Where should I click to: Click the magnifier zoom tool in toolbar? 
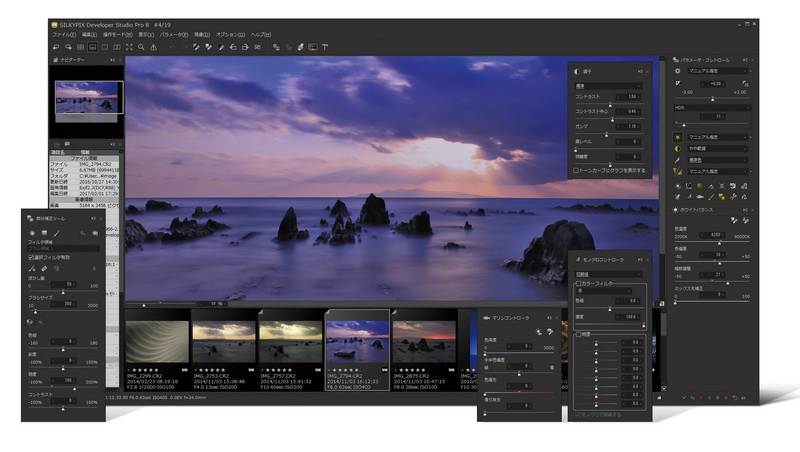coord(141,46)
